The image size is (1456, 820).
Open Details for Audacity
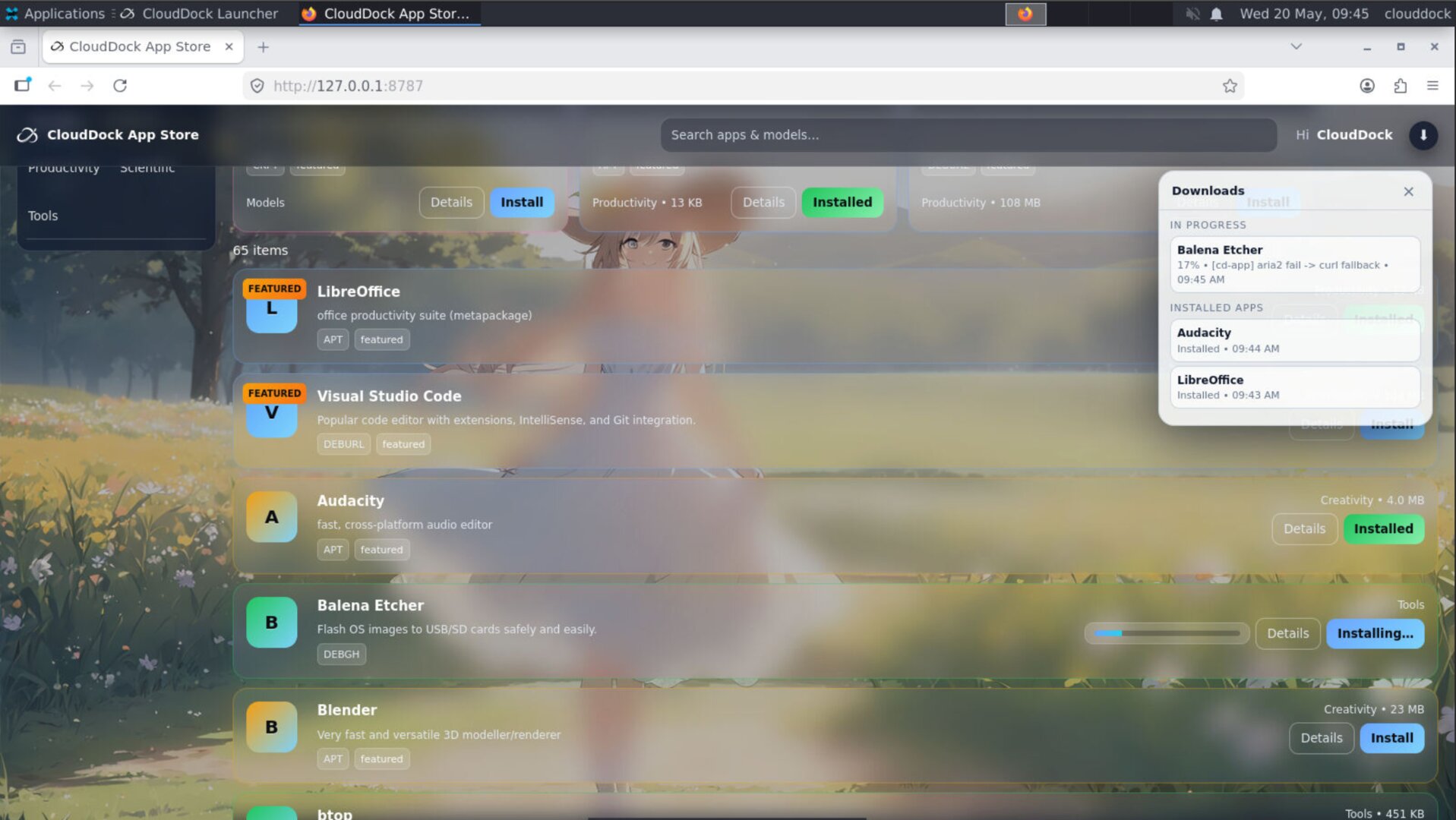coord(1304,529)
